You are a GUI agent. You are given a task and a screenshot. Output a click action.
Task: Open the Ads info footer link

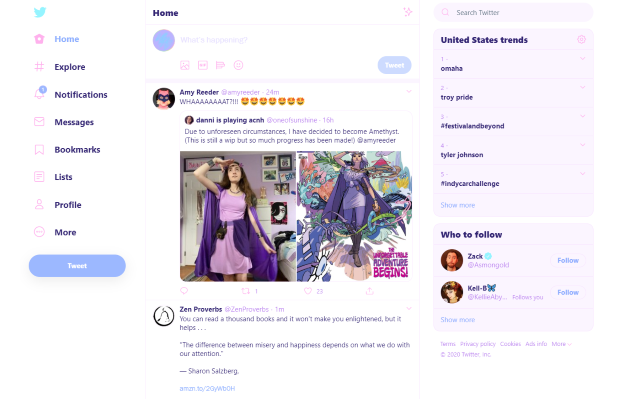[x=536, y=344]
